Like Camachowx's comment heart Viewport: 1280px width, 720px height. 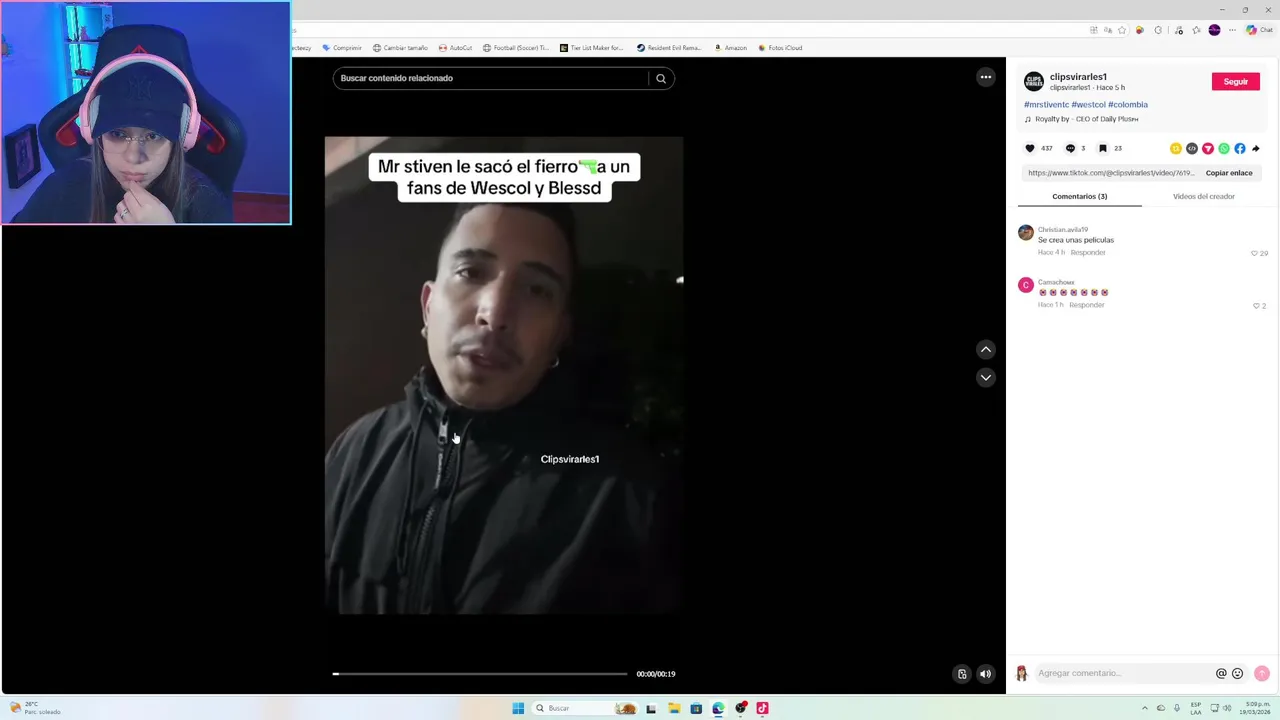[1256, 305]
